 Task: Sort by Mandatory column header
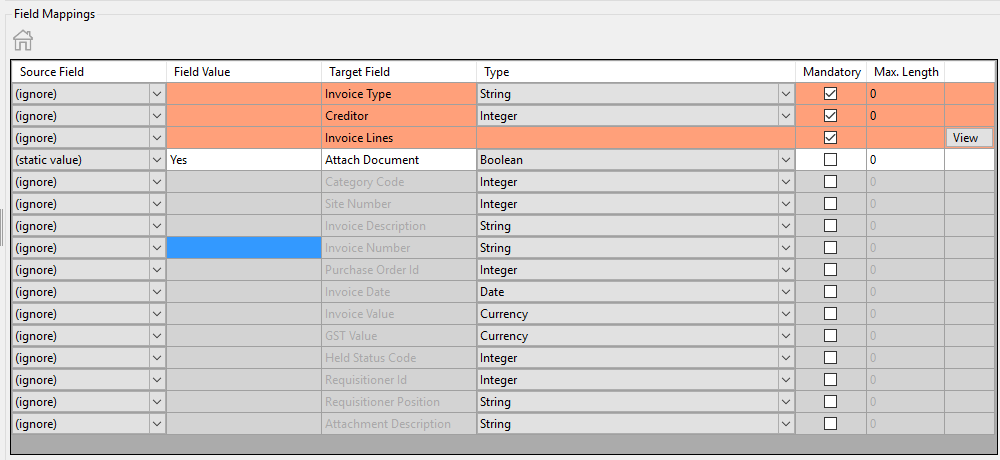point(830,72)
